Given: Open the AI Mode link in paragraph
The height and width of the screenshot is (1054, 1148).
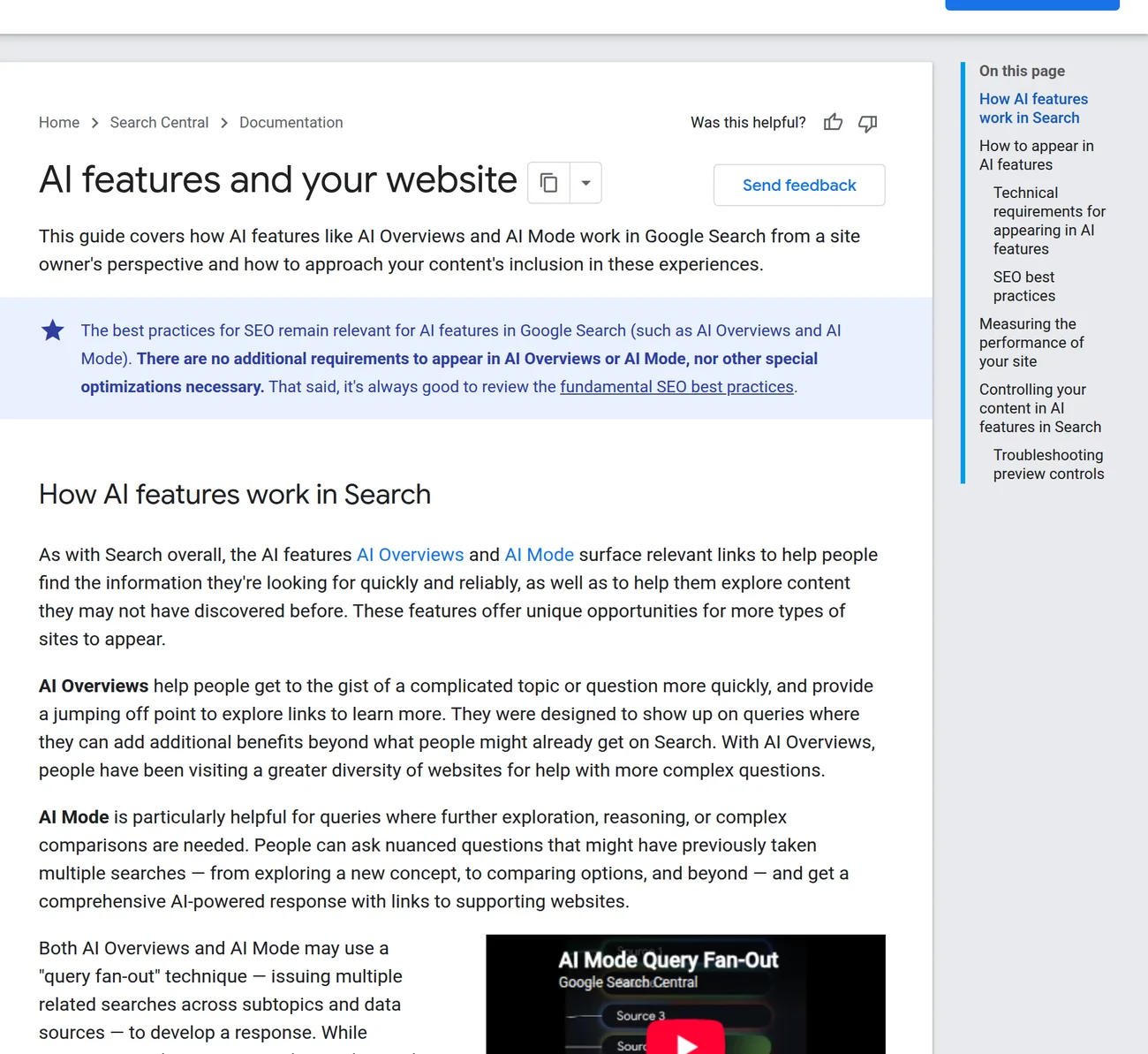Looking at the screenshot, I should (x=539, y=555).
